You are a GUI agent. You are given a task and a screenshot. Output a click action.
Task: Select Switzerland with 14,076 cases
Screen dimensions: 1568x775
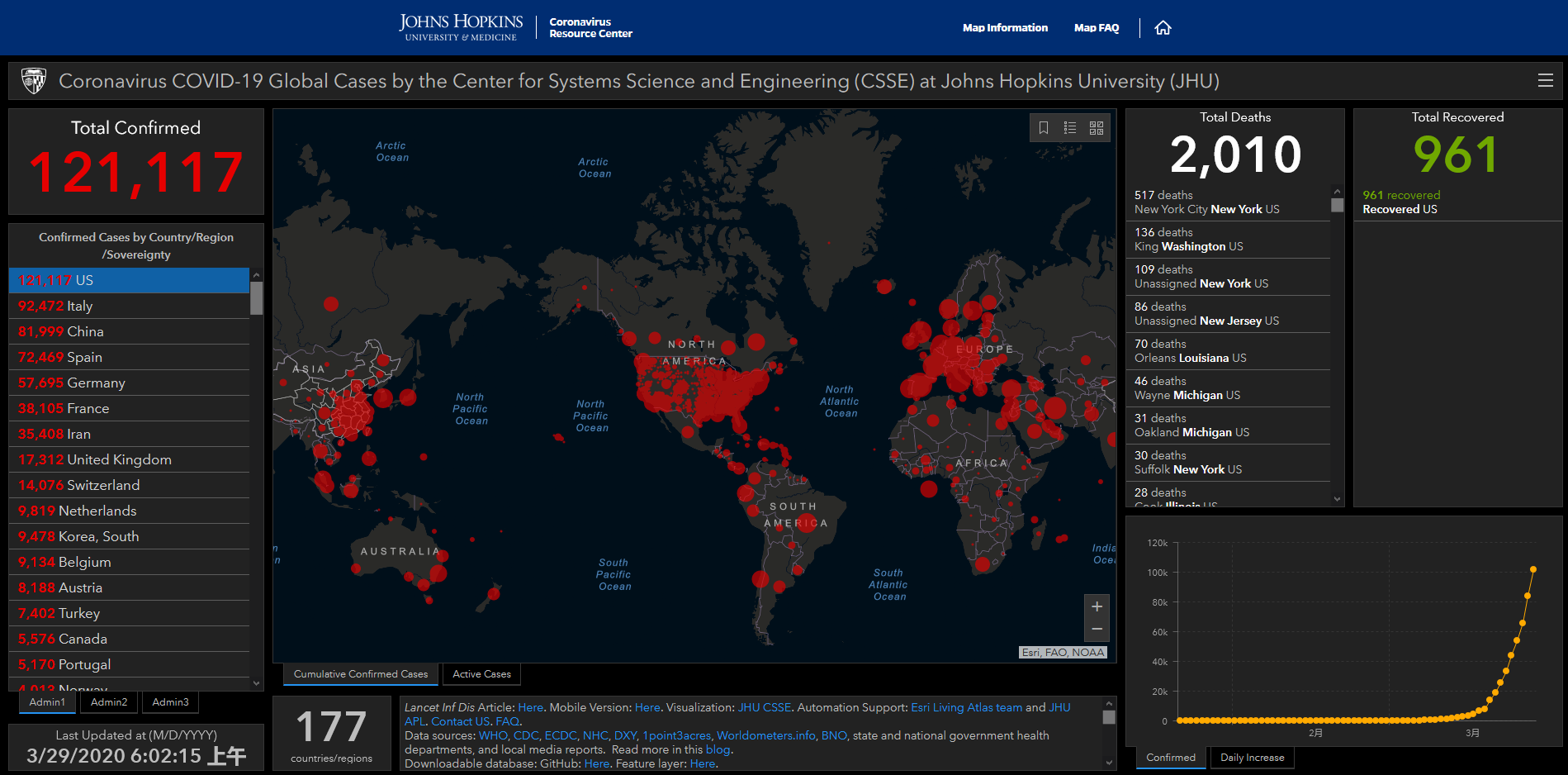point(129,485)
